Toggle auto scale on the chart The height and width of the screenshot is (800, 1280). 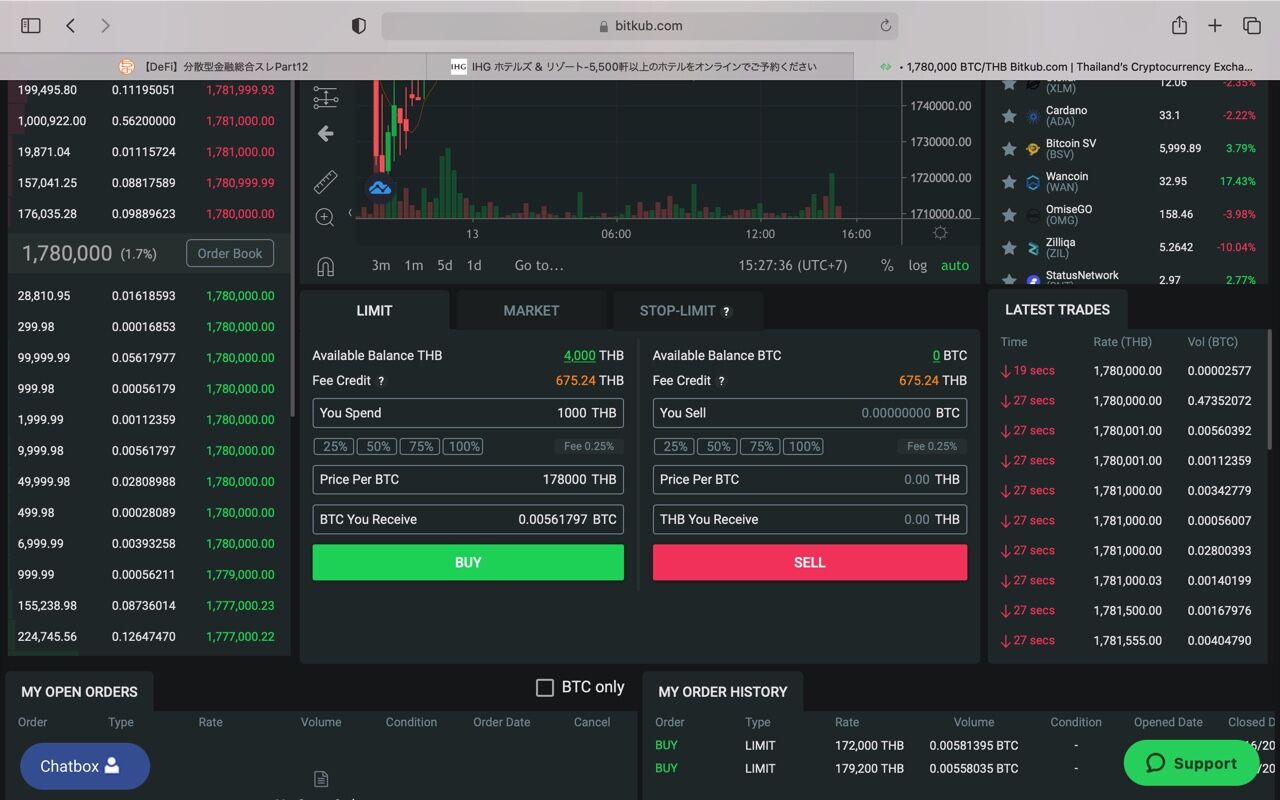coord(955,265)
